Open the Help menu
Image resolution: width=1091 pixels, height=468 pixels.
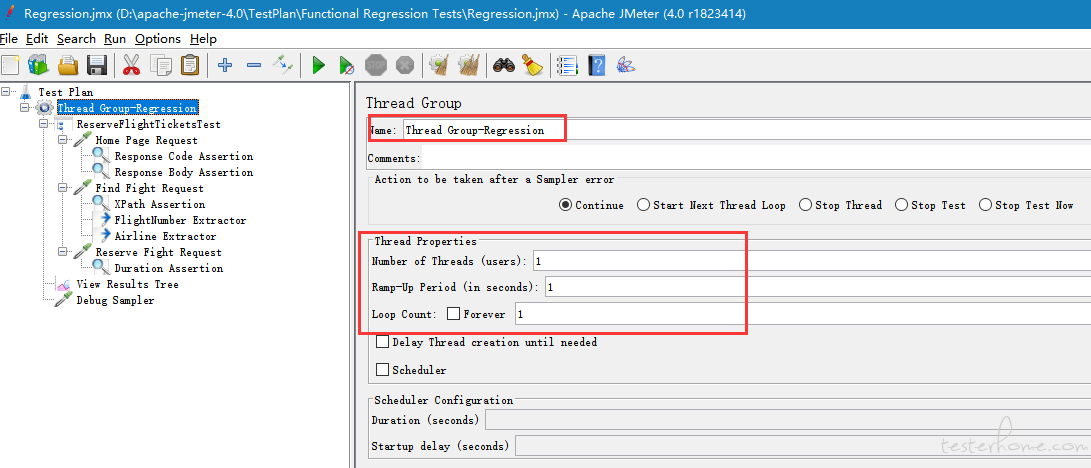(203, 39)
